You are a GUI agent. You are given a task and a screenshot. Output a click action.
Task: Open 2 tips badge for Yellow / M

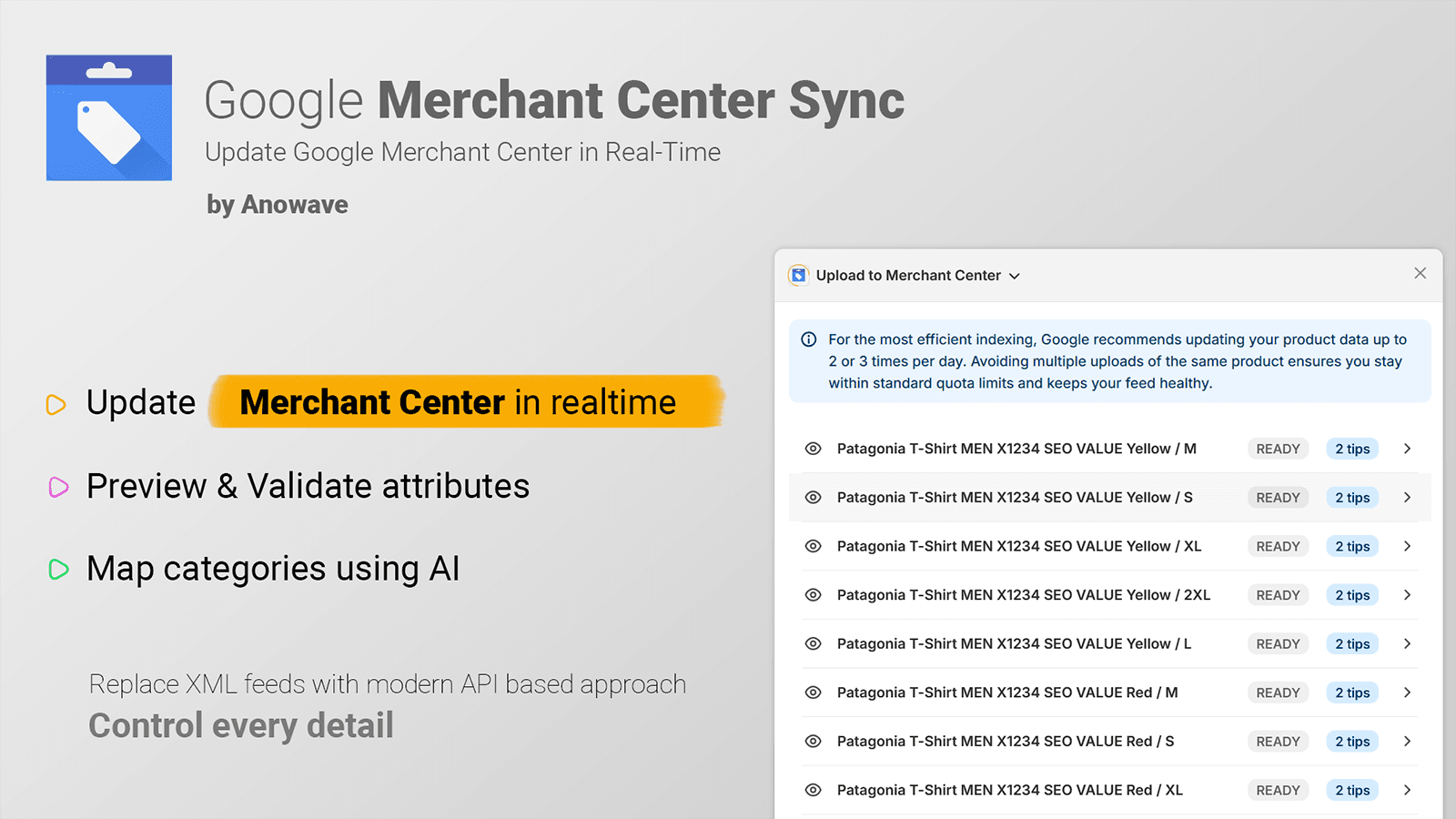click(1352, 449)
